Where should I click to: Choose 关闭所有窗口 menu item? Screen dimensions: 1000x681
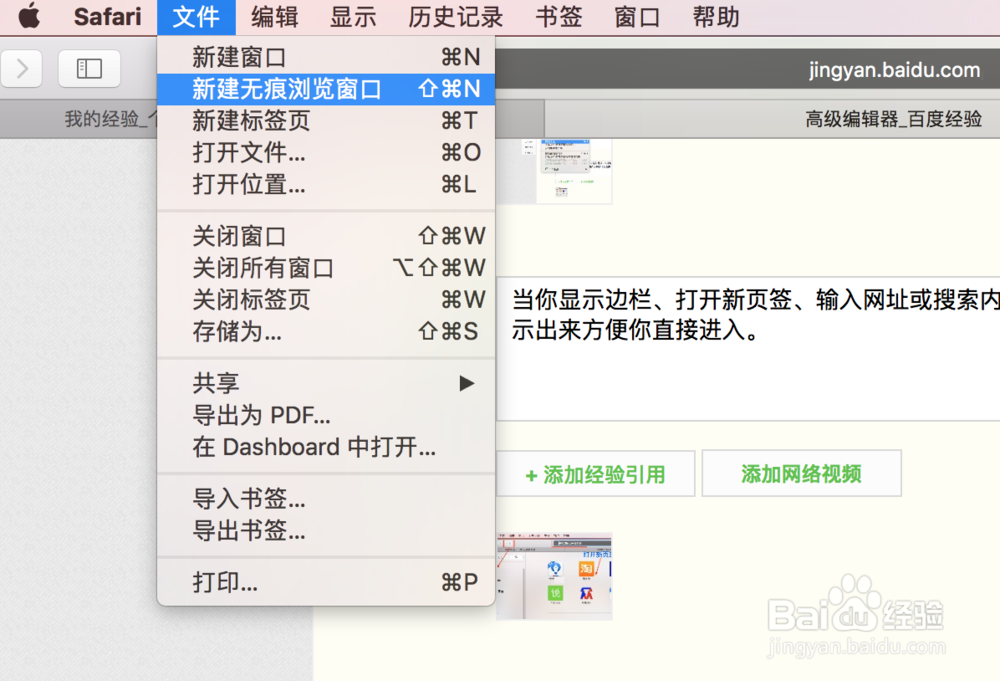pos(326,268)
